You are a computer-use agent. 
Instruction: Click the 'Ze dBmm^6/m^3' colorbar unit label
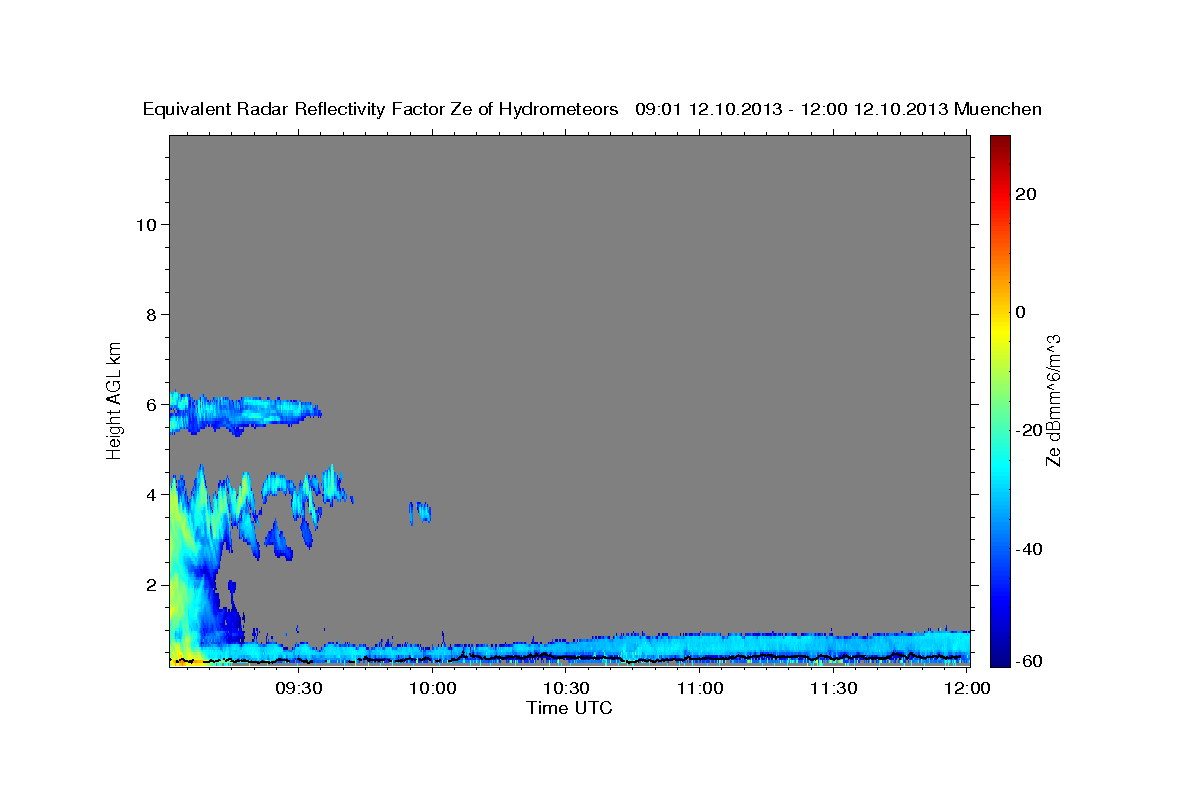[x=1053, y=400]
